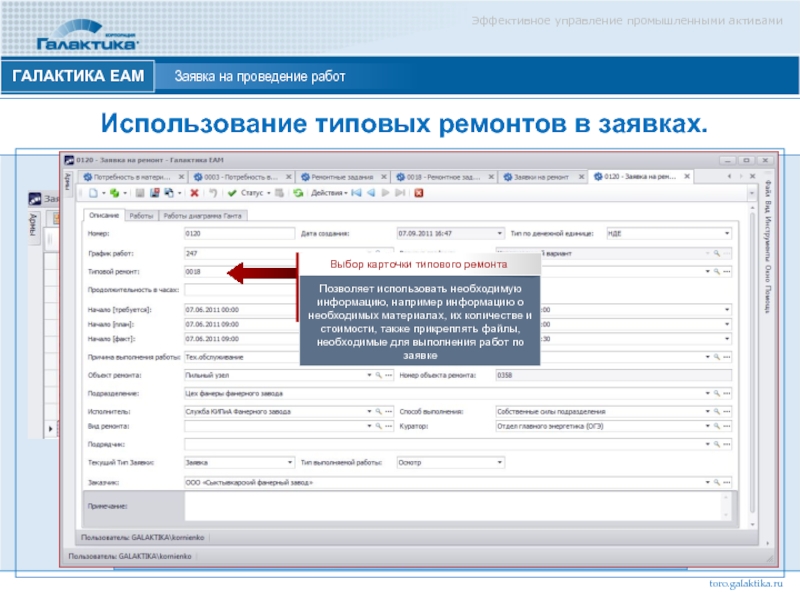Click the magnifier icon in Объект ремонта field

click(x=377, y=376)
